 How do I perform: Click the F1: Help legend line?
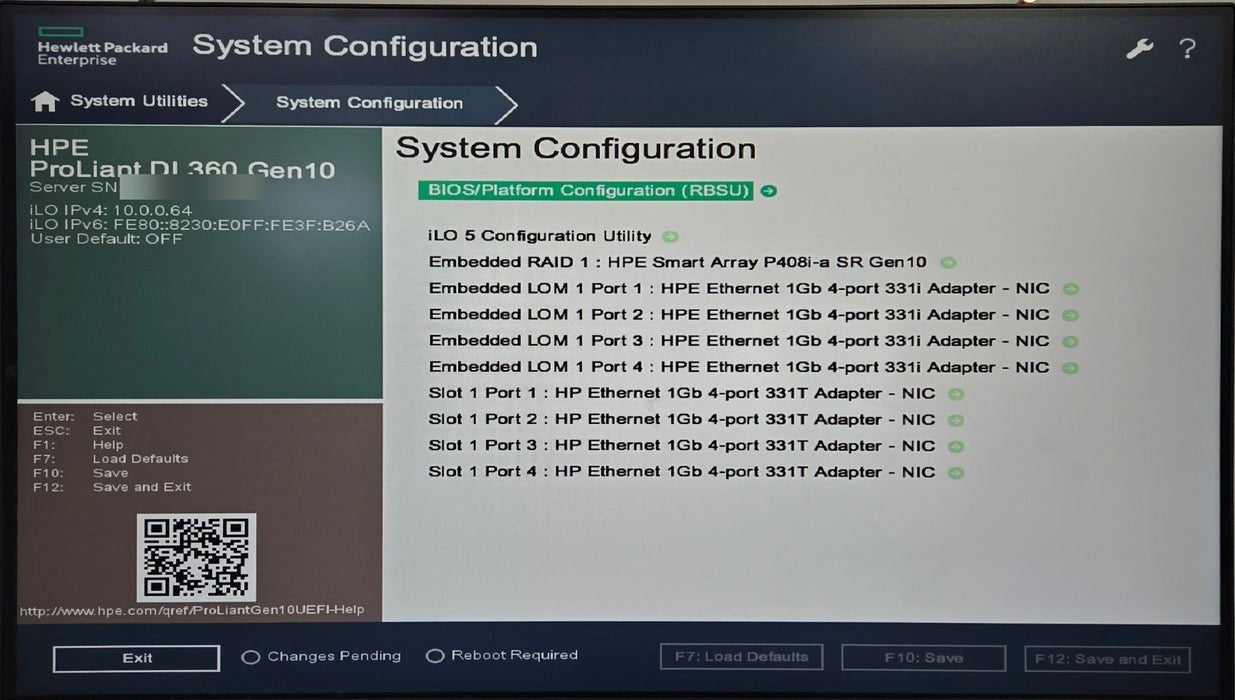tap(78, 445)
